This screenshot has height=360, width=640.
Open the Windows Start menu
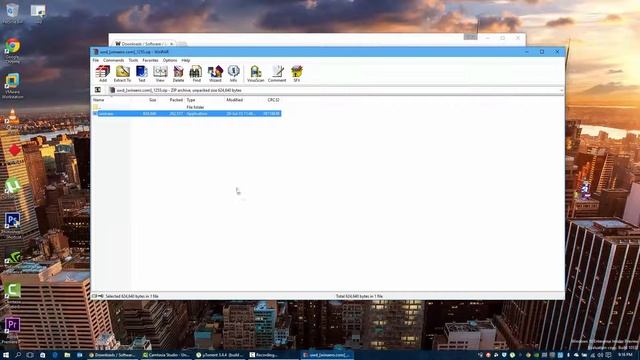(6, 355)
